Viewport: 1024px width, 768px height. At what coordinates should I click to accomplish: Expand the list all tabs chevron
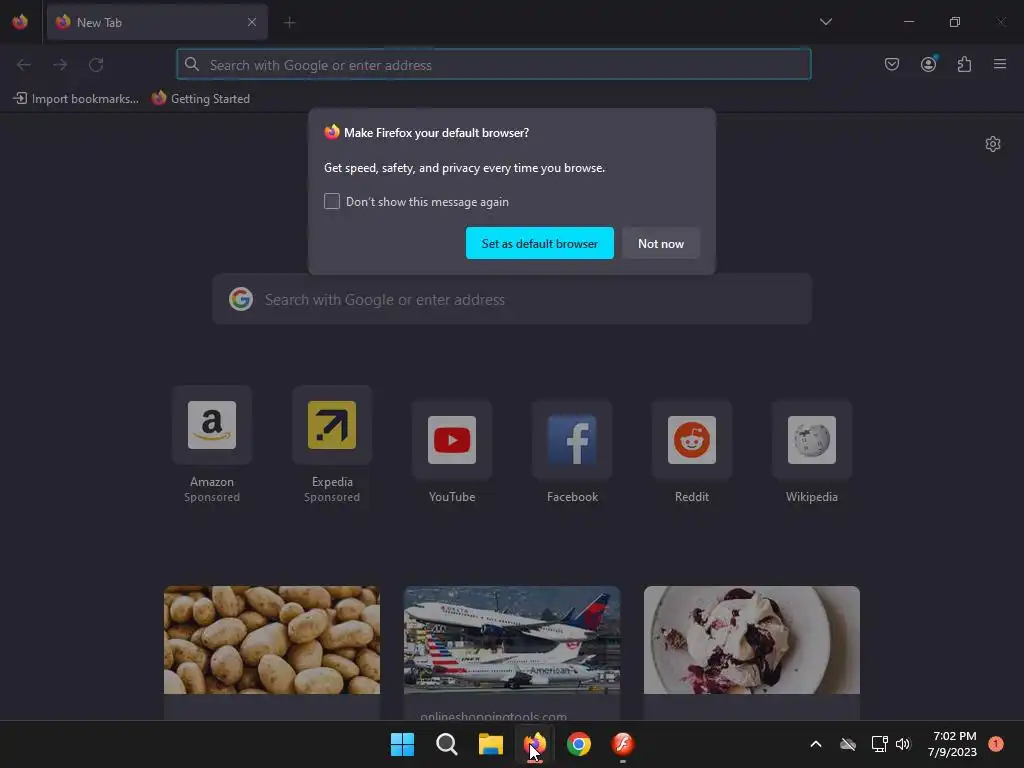pos(825,22)
